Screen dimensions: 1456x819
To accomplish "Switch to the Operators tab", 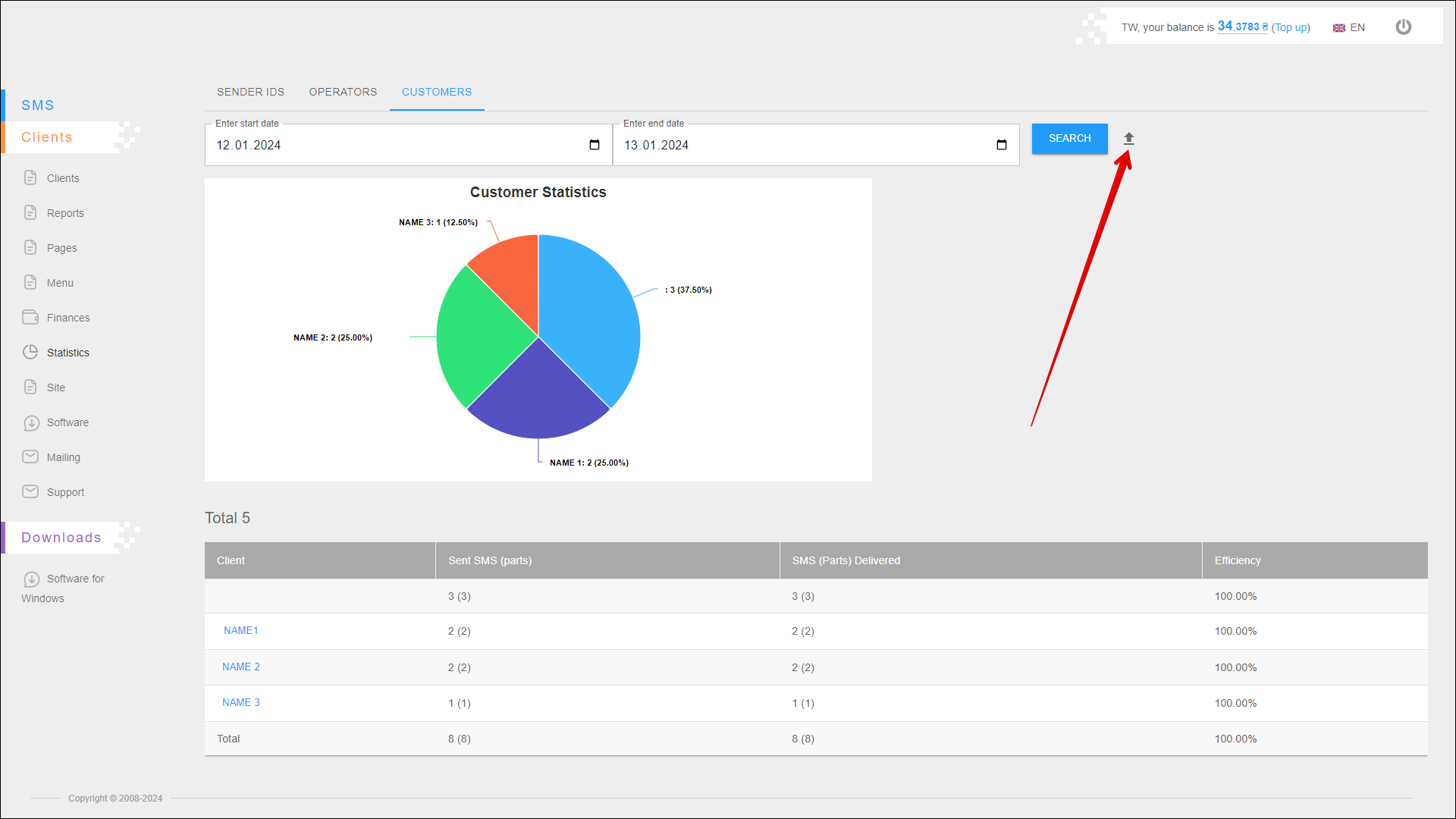I will point(343,92).
